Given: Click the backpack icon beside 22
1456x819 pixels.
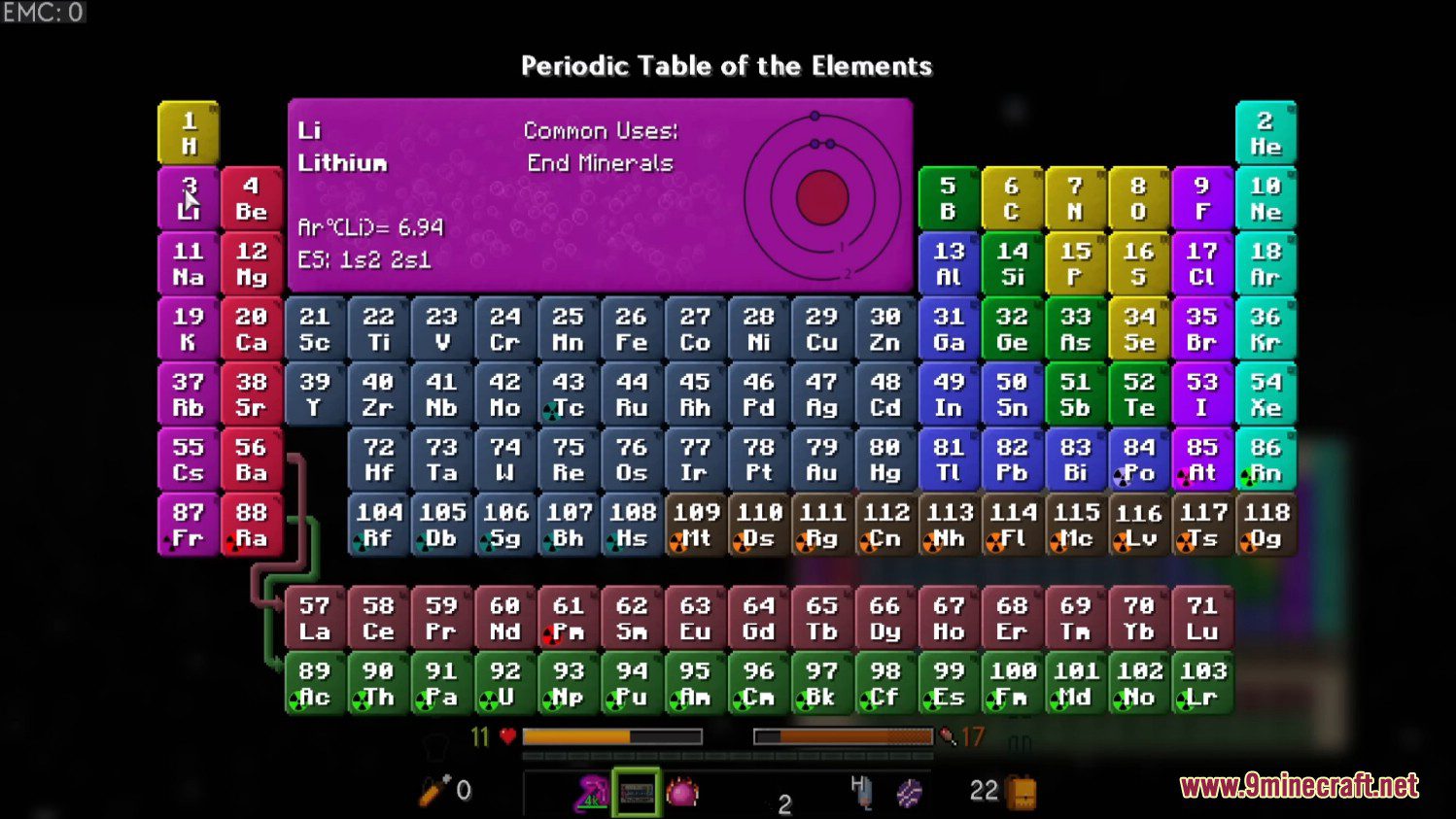Looking at the screenshot, I should pos(1022,791).
